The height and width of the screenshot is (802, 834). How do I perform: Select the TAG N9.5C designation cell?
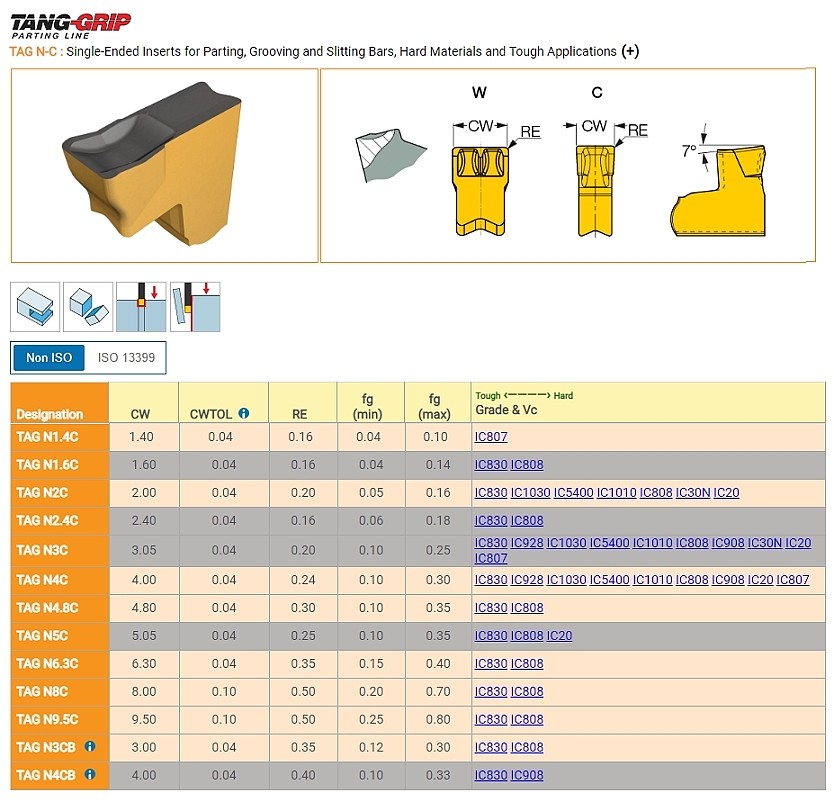pos(60,720)
